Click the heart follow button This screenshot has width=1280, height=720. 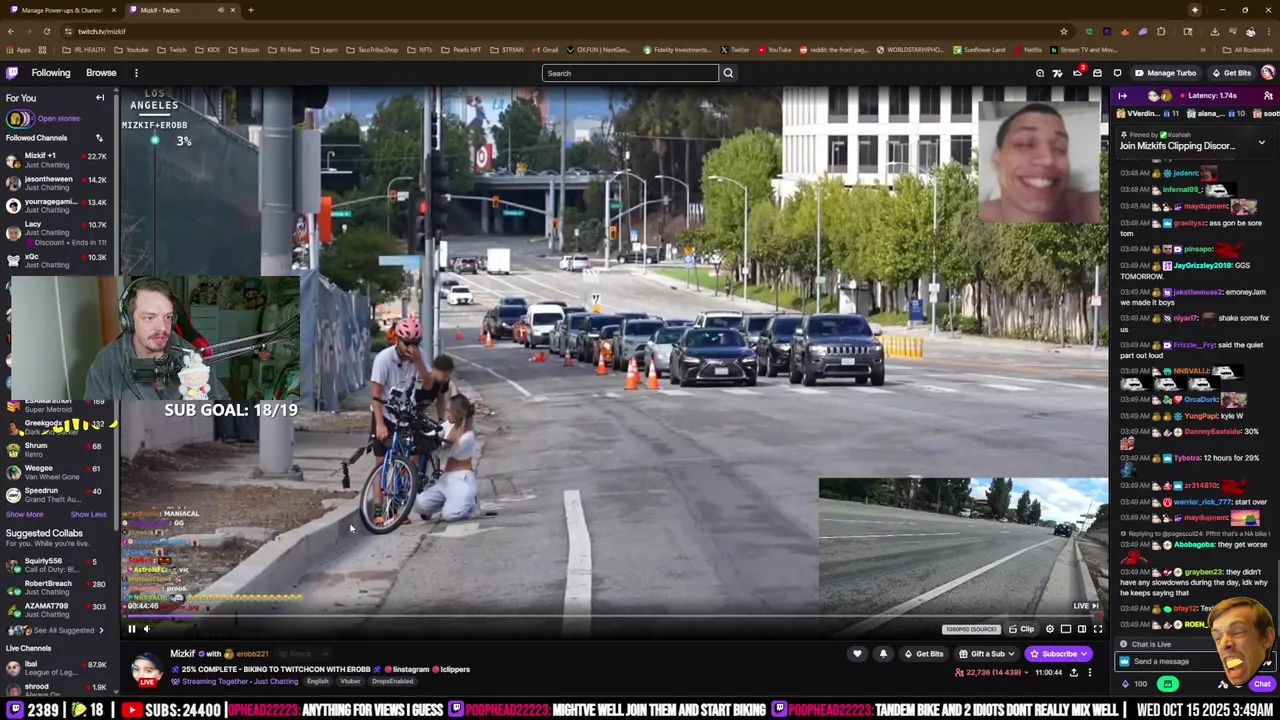(x=857, y=654)
